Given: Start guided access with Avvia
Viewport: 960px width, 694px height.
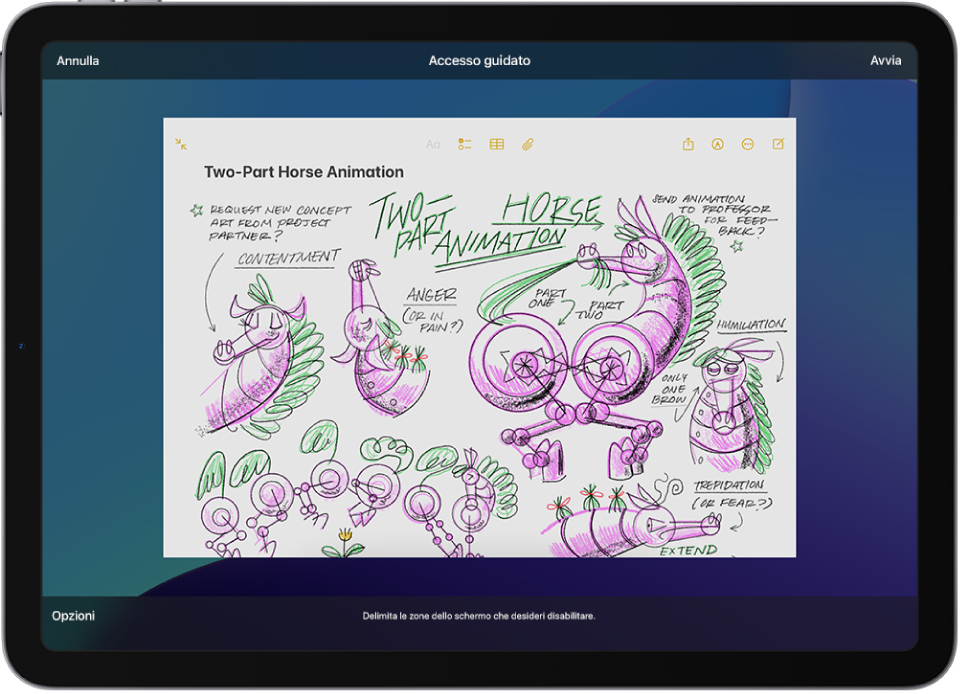Looking at the screenshot, I should click(885, 61).
